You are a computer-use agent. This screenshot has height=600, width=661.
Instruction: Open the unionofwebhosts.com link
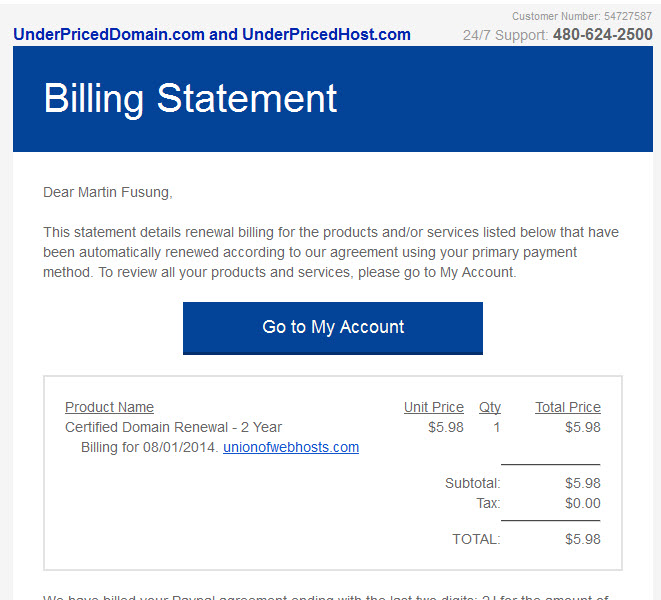click(291, 447)
